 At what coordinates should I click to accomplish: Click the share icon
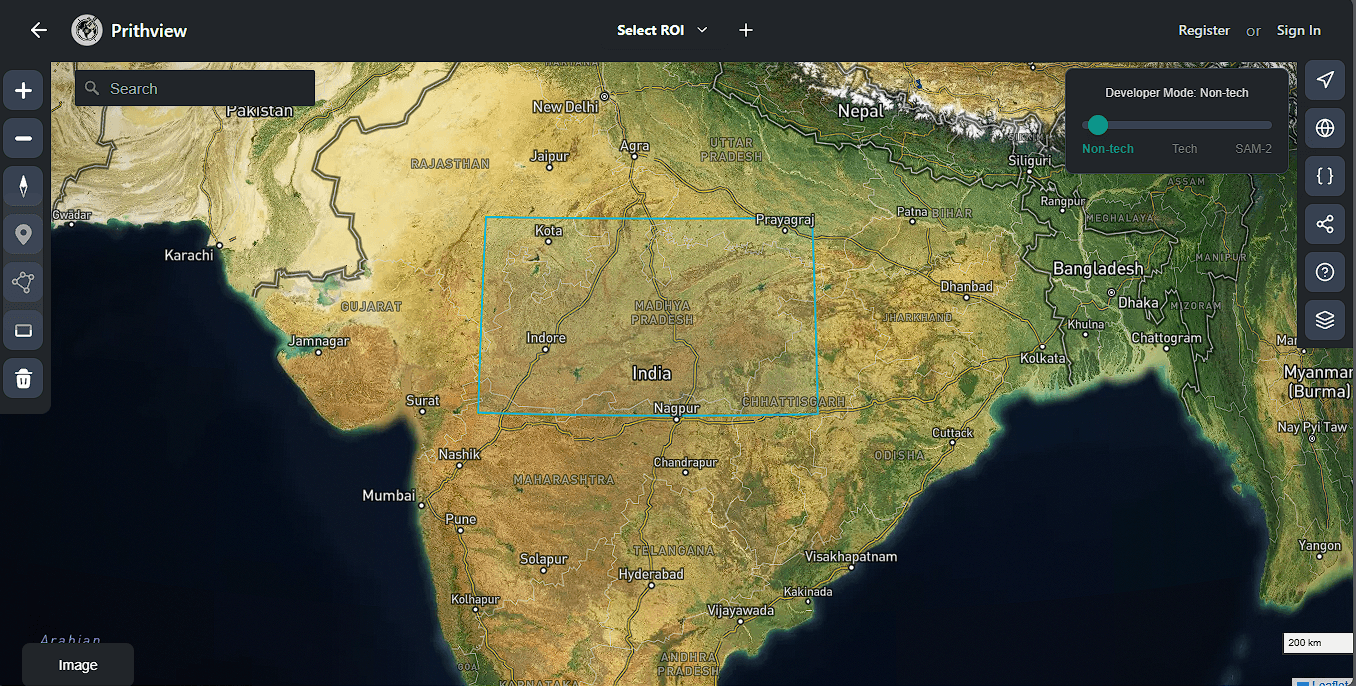point(1325,224)
